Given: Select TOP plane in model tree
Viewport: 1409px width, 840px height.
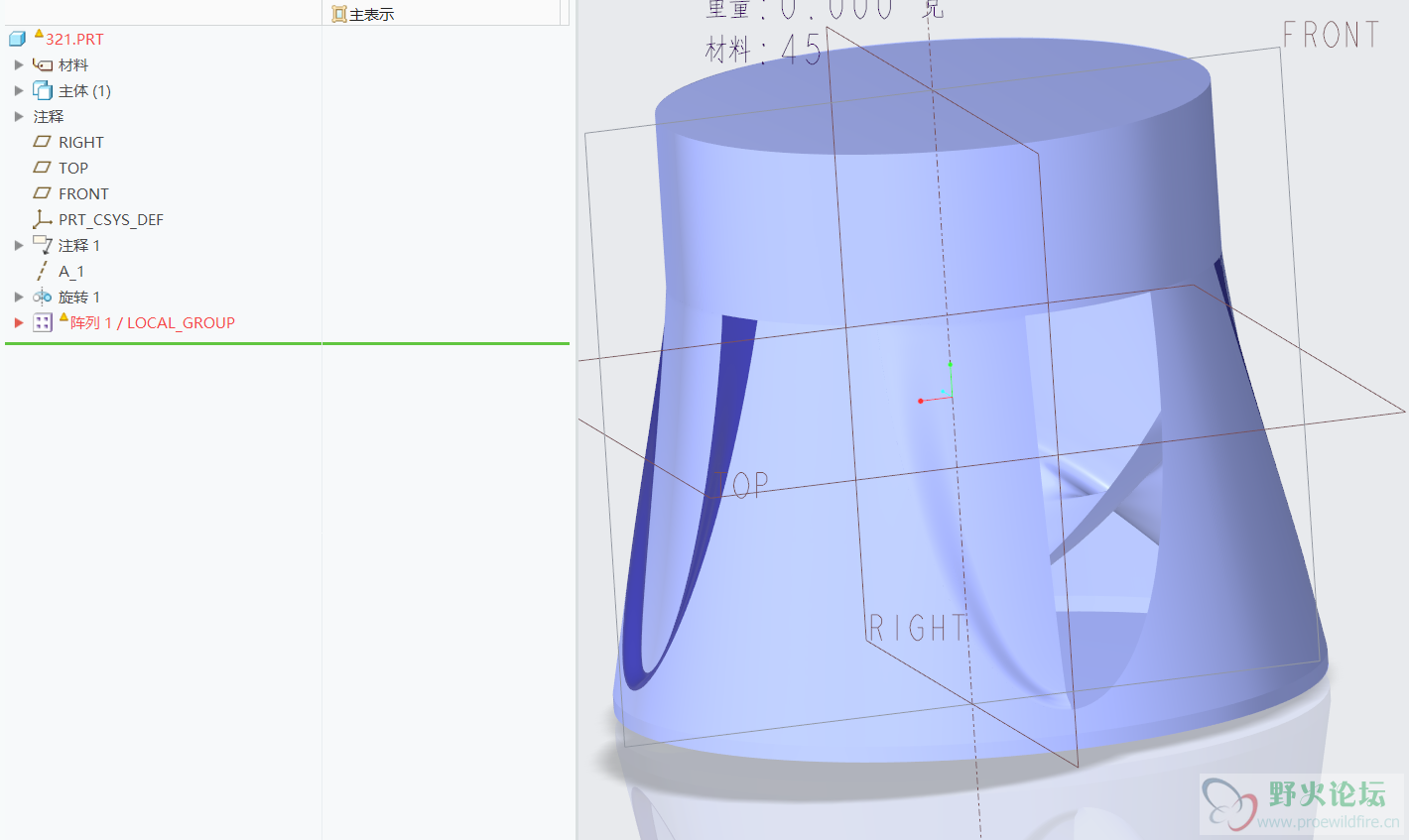Looking at the screenshot, I should 73,169.
